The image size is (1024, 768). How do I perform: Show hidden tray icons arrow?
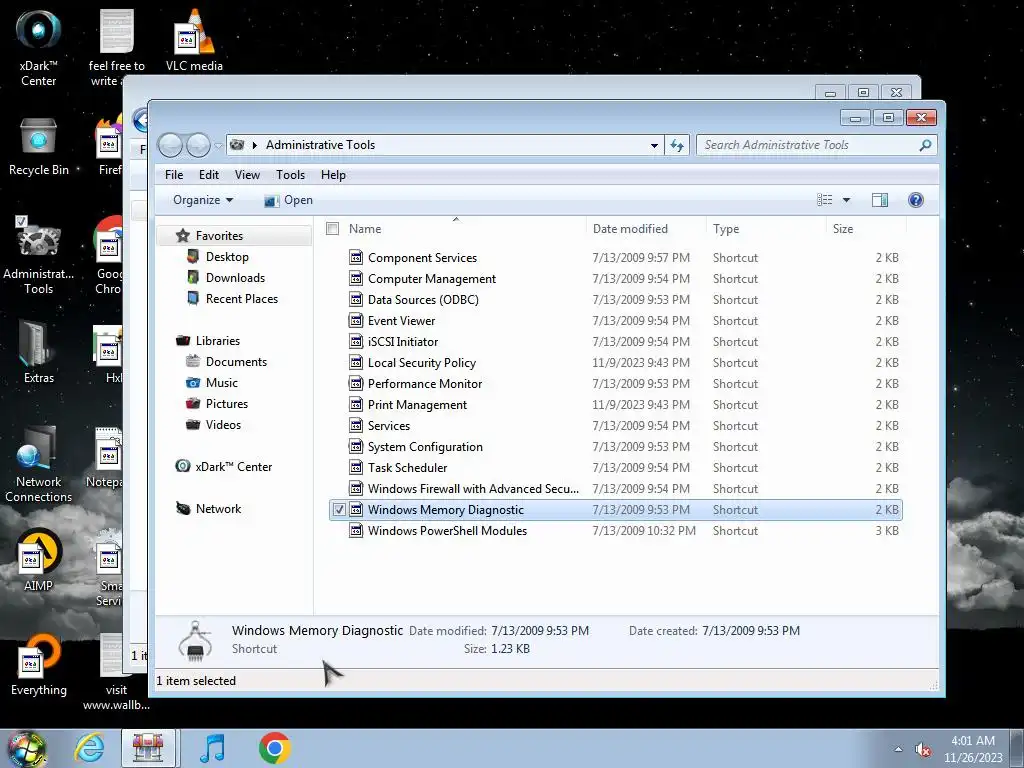pyautogui.click(x=898, y=749)
